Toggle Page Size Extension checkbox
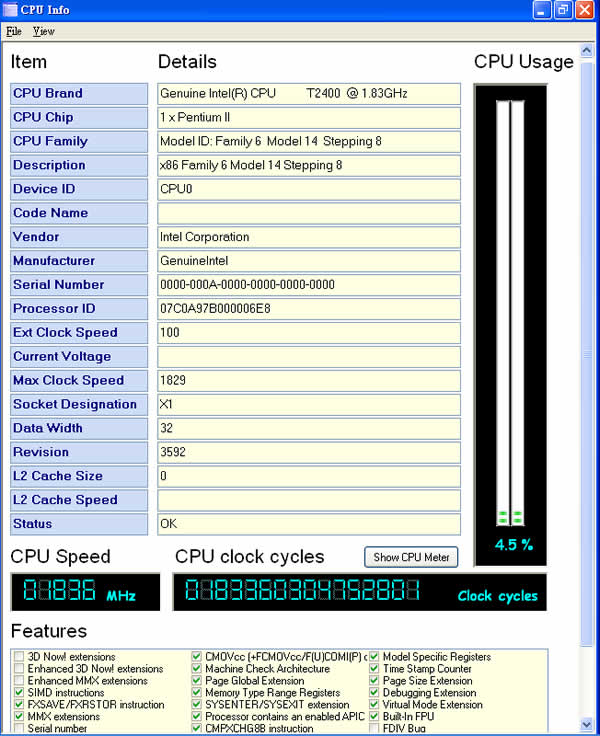 coord(374,680)
